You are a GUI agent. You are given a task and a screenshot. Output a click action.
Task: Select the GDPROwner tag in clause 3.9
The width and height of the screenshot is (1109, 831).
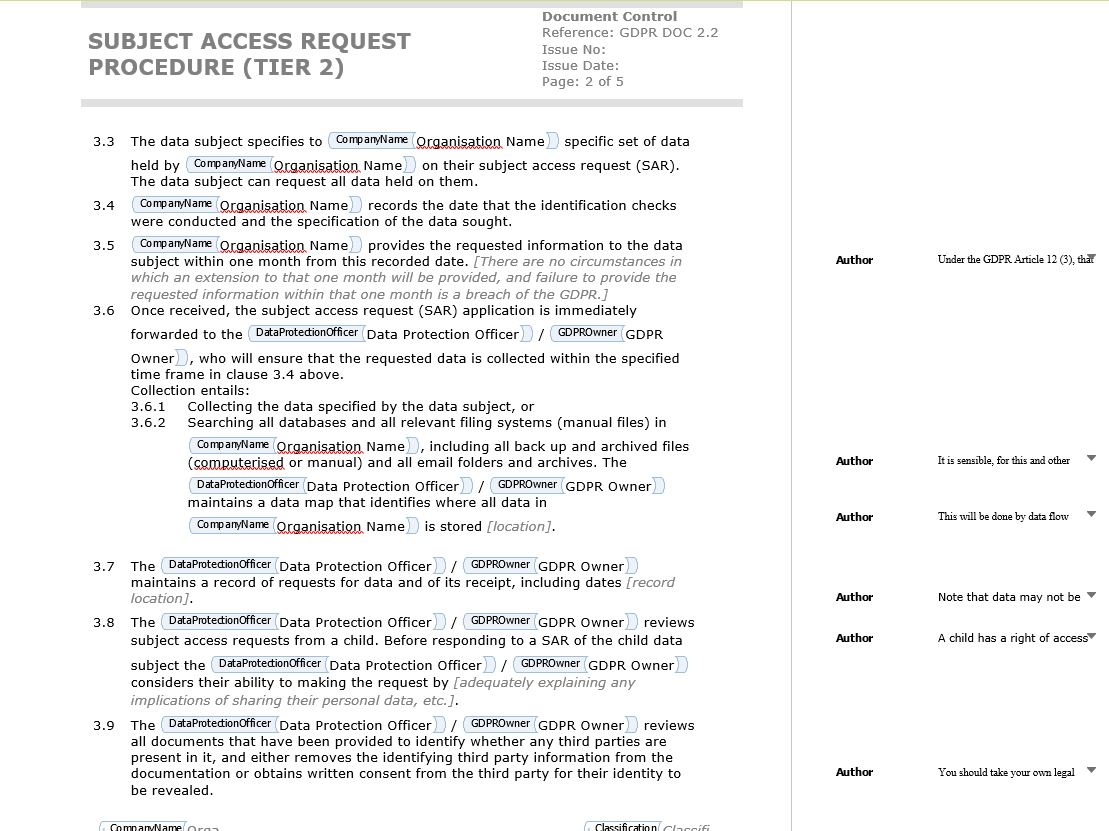coord(498,724)
